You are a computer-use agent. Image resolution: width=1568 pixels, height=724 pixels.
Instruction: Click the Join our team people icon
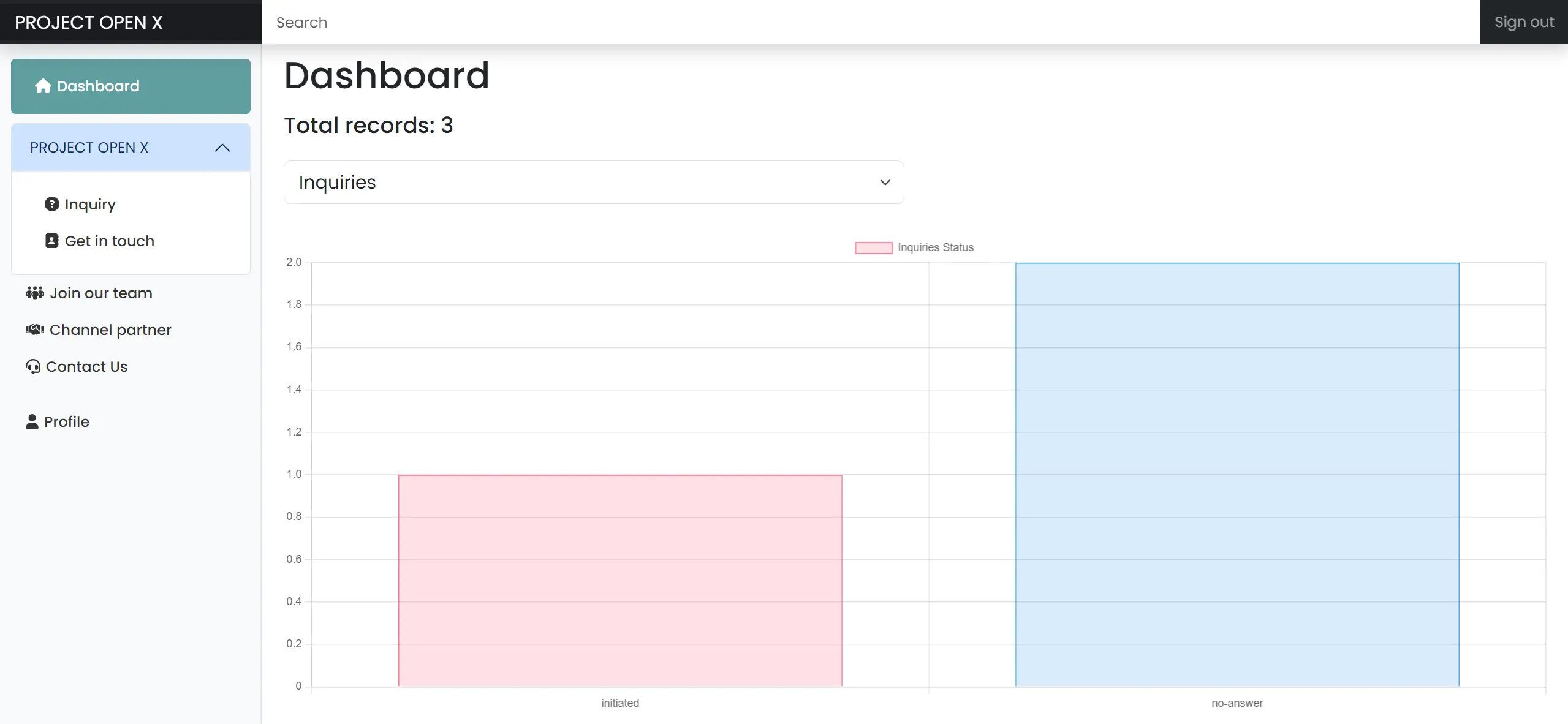(34, 293)
